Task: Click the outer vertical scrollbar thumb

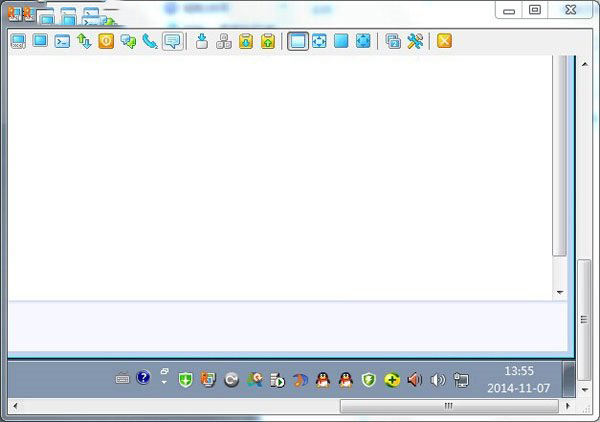Action: click(x=584, y=320)
